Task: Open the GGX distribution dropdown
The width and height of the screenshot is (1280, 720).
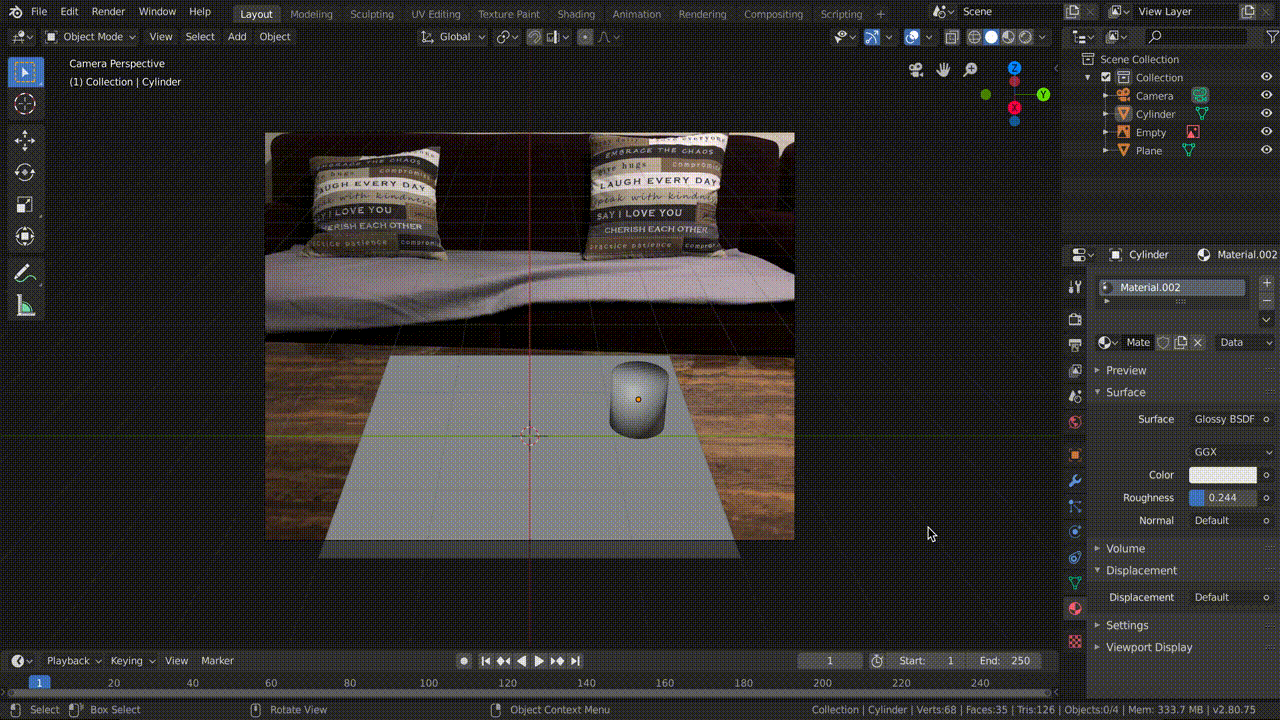Action: (1232, 452)
